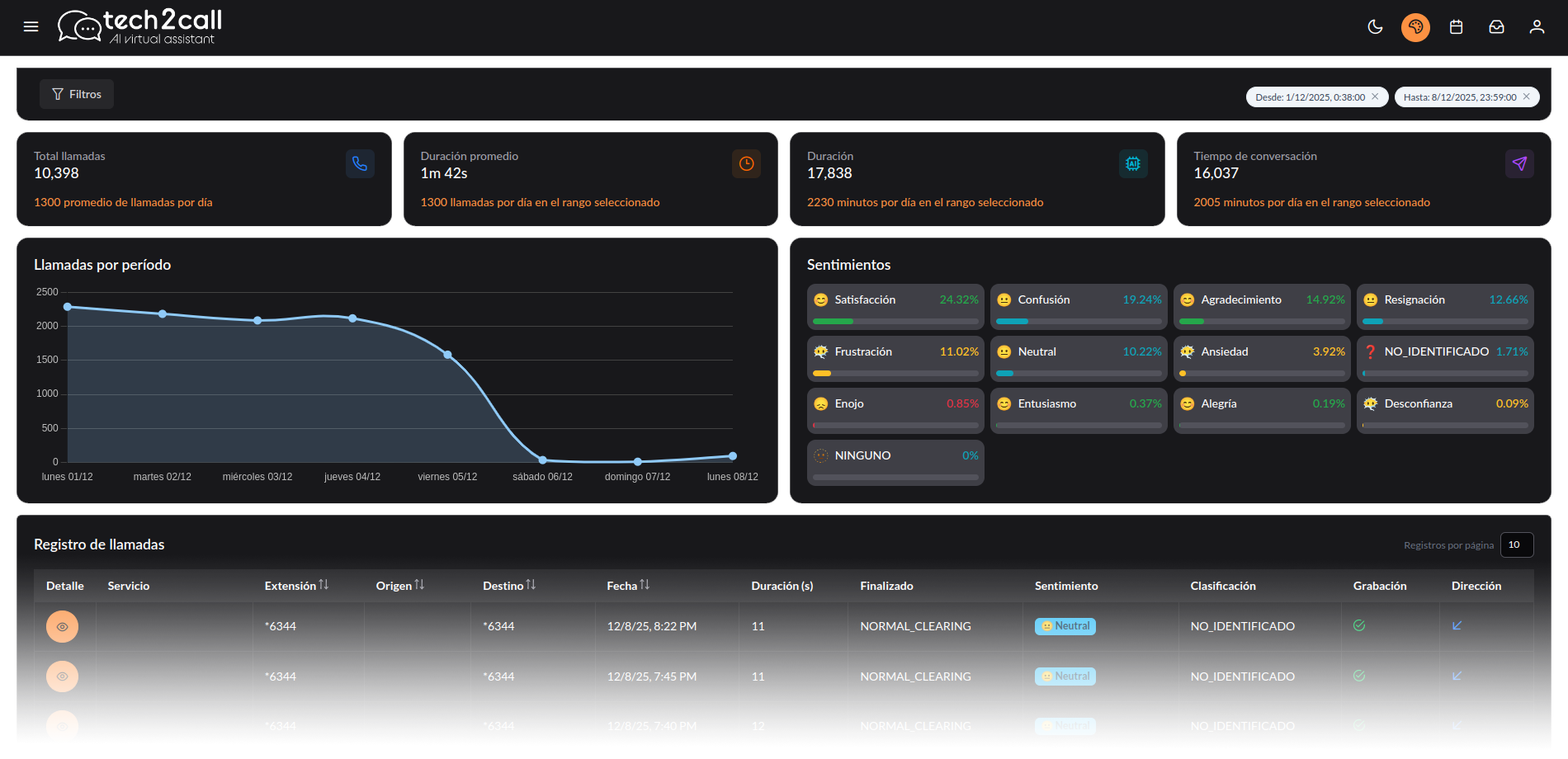
Task: Click clock icon on Duración promedio card
Action: point(746,163)
